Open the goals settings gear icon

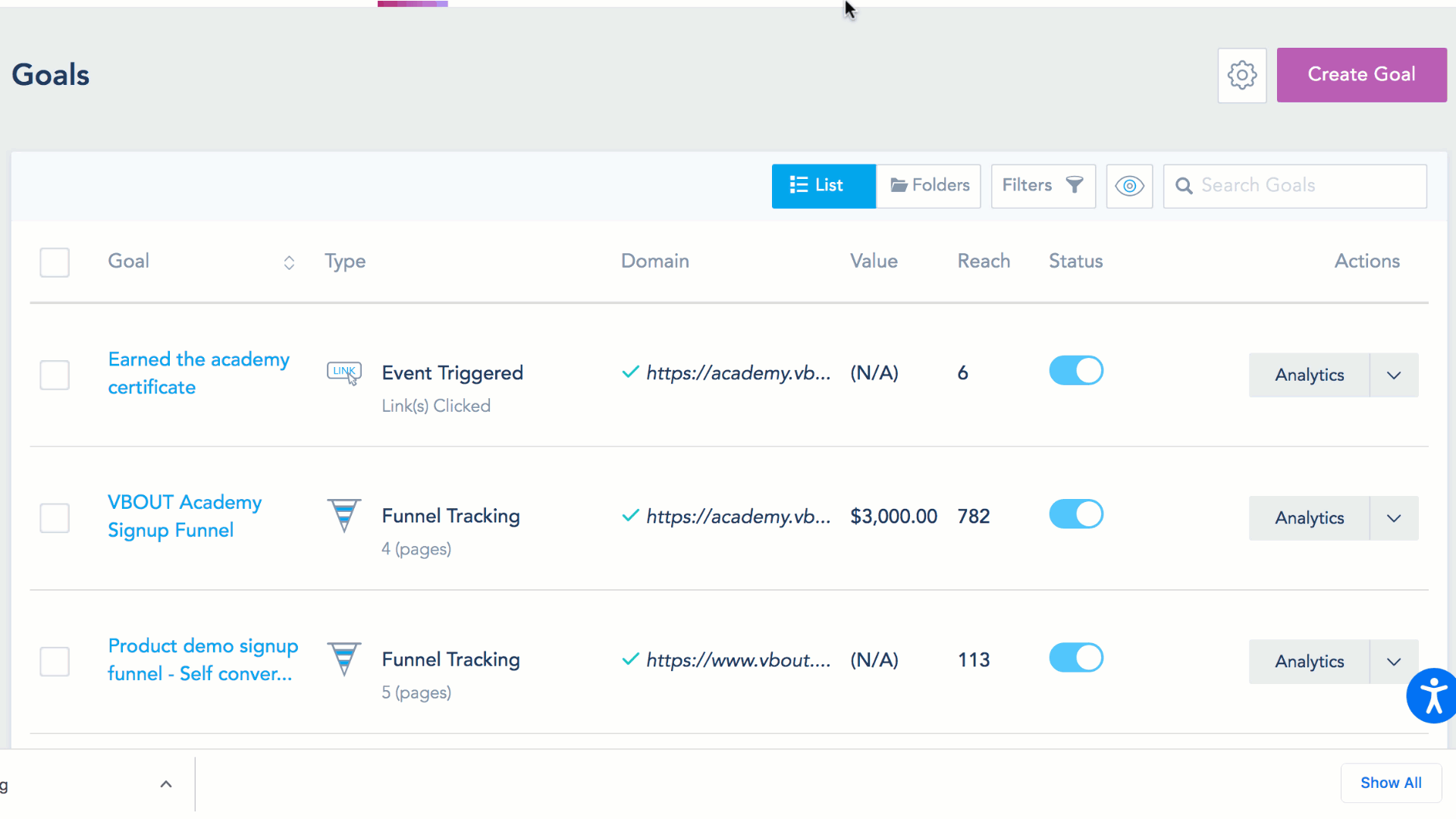coord(1241,75)
